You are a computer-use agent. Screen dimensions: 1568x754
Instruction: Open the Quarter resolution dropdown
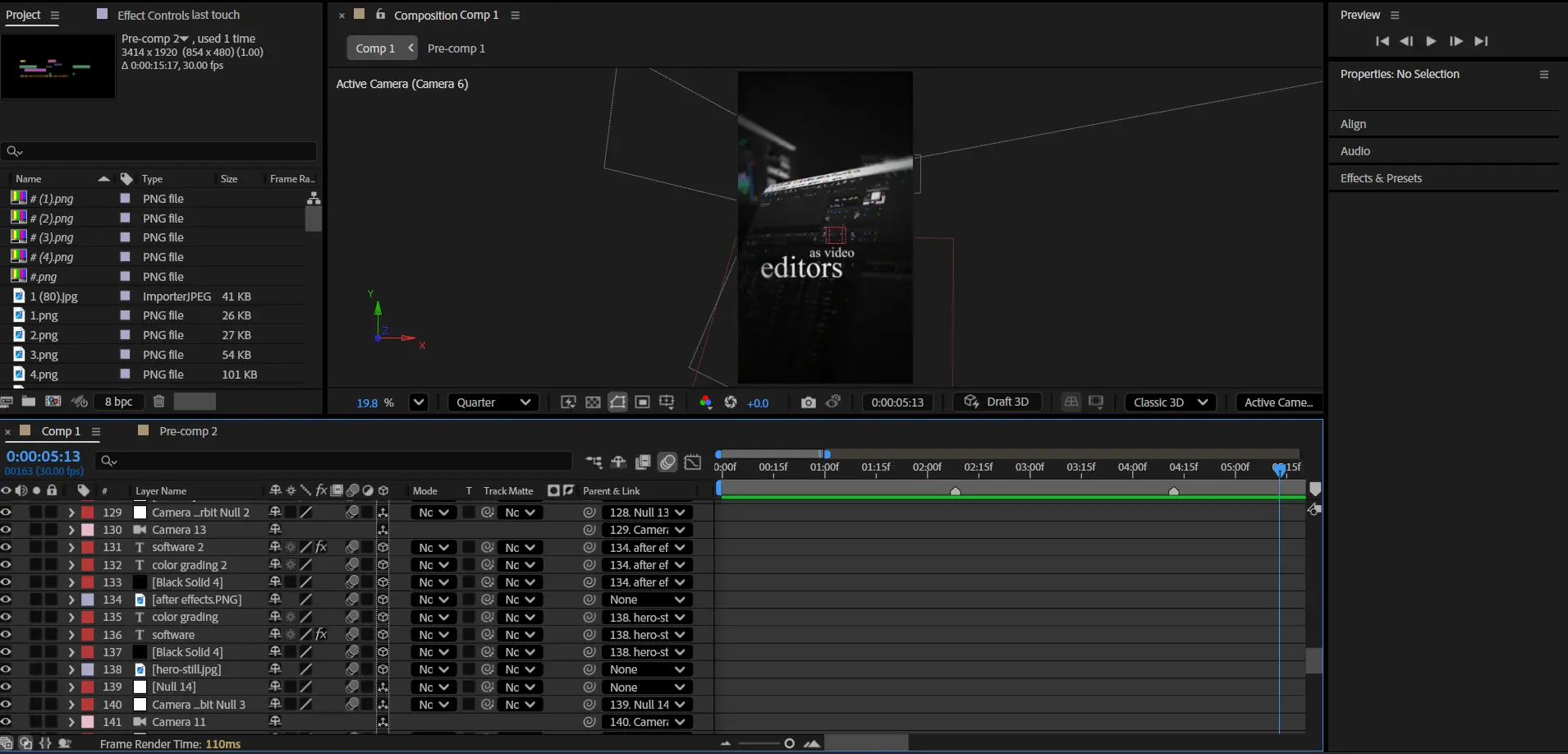[x=493, y=402]
